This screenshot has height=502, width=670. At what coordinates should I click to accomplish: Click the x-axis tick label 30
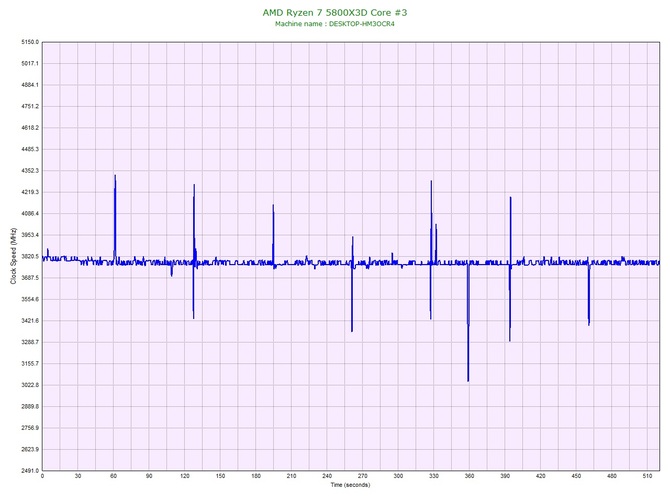coord(78,476)
